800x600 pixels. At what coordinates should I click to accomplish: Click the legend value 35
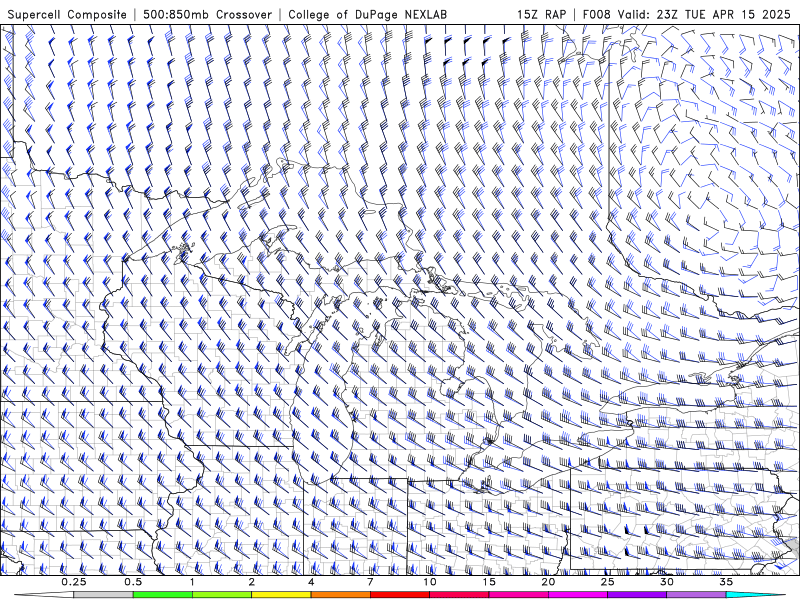pyautogui.click(x=726, y=582)
